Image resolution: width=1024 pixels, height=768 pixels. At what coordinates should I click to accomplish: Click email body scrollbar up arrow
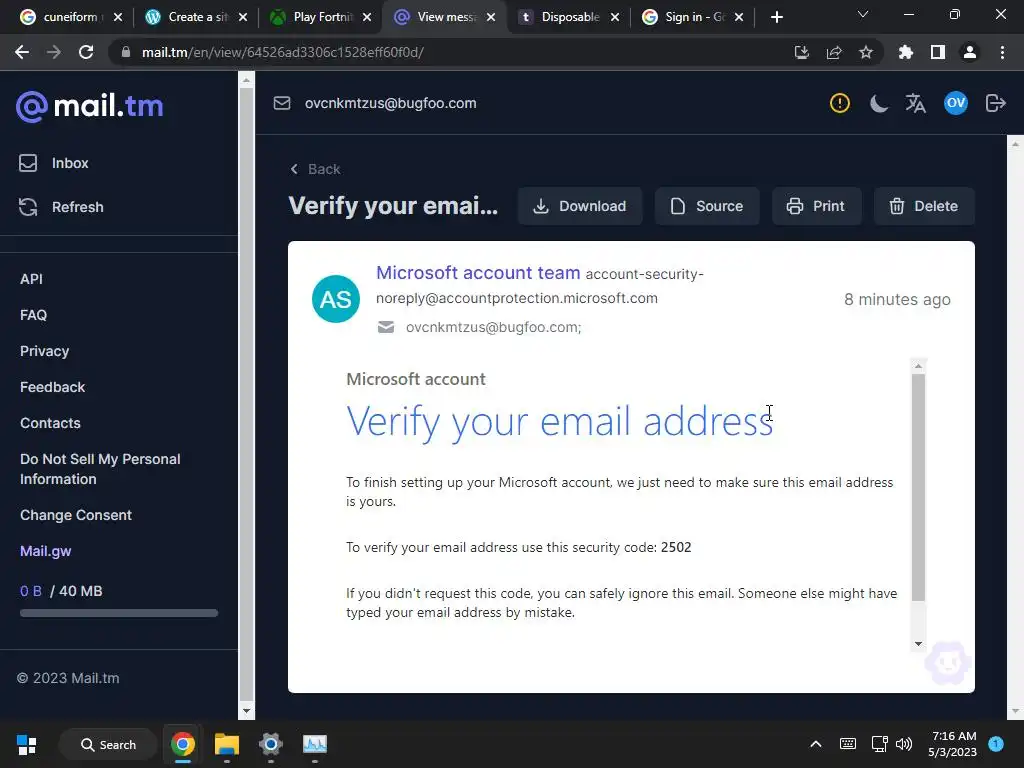point(918,366)
